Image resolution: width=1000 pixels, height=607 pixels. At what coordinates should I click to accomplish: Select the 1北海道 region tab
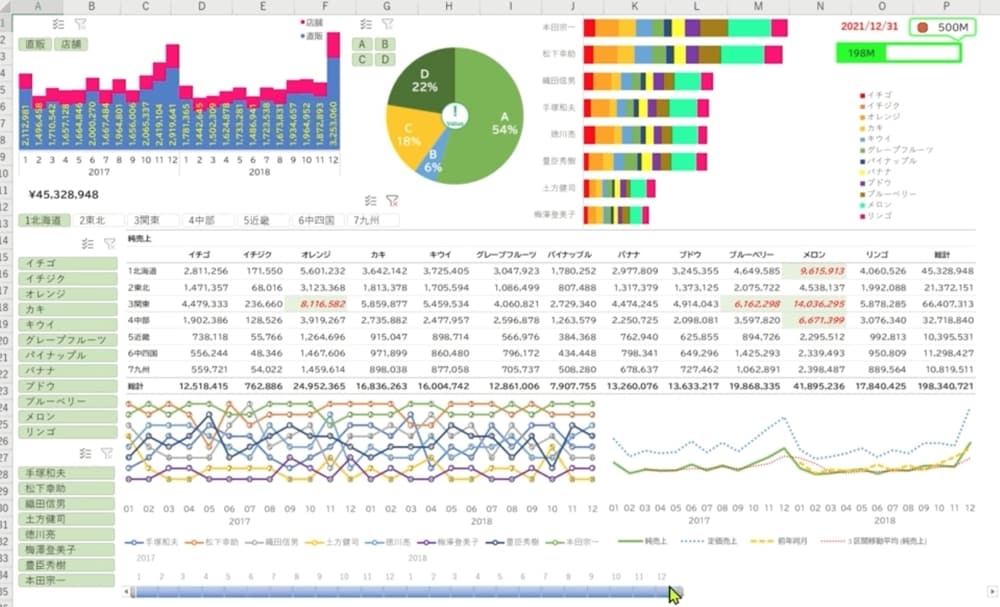point(43,221)
